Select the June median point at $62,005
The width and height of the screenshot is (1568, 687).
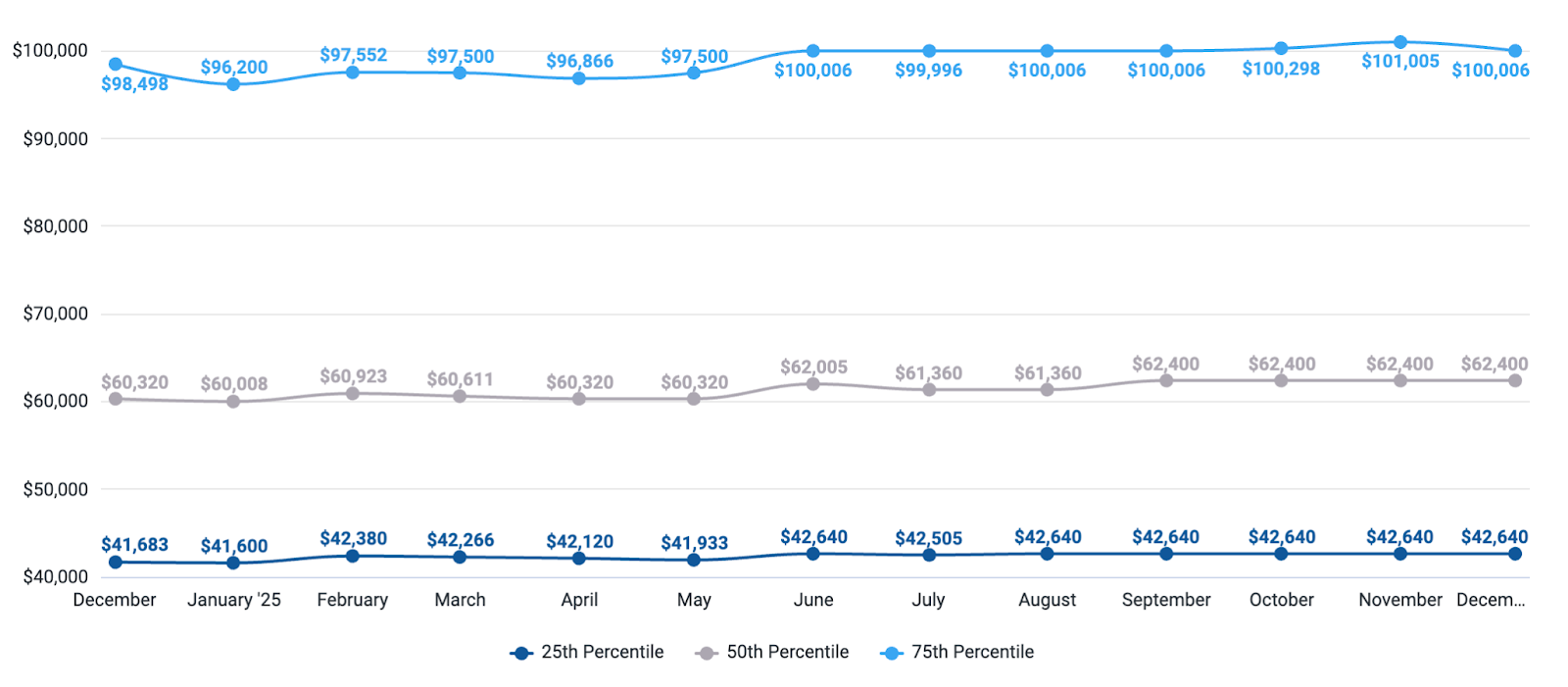(x=812, y=384)
